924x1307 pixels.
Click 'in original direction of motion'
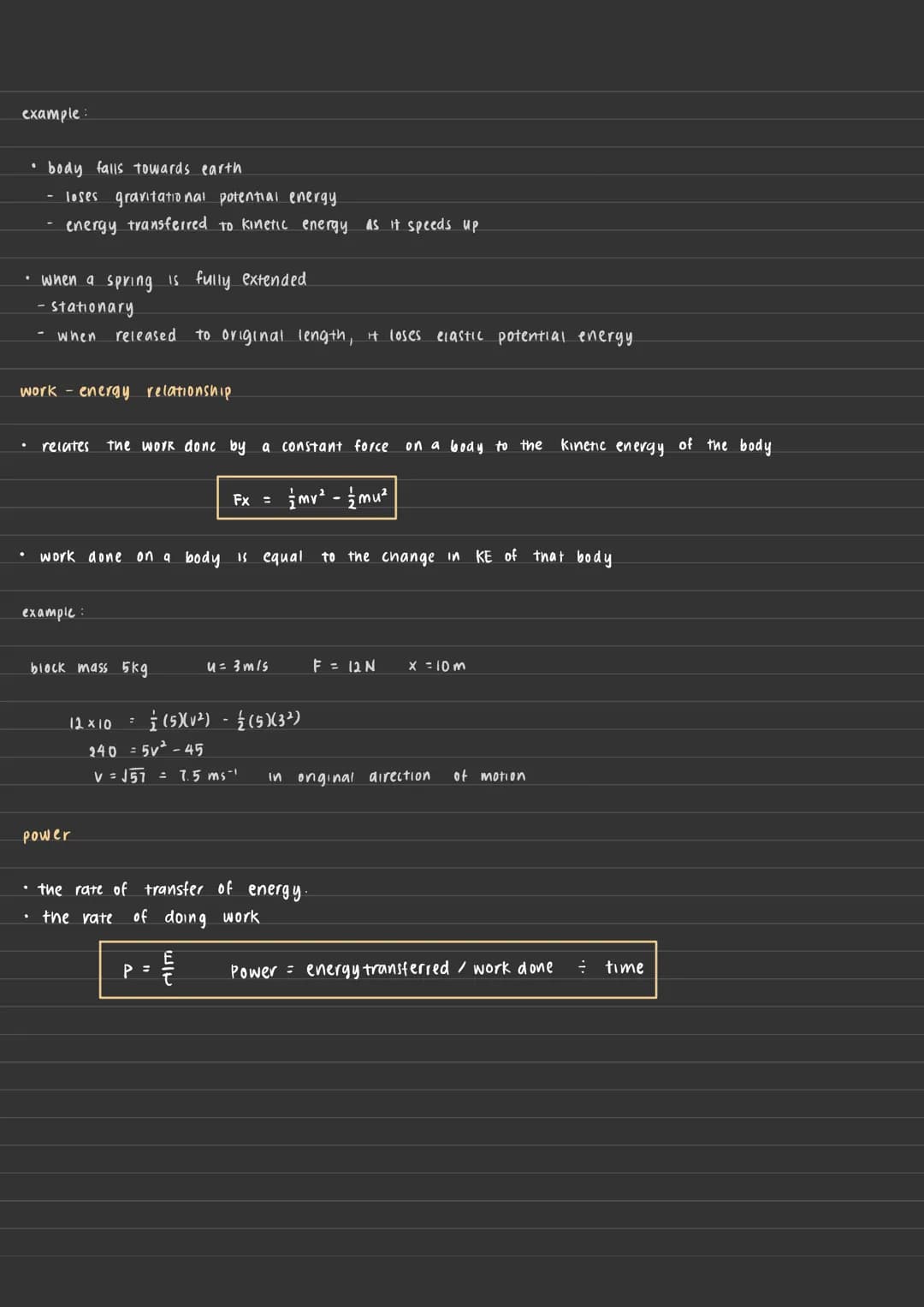coord(397,776)
